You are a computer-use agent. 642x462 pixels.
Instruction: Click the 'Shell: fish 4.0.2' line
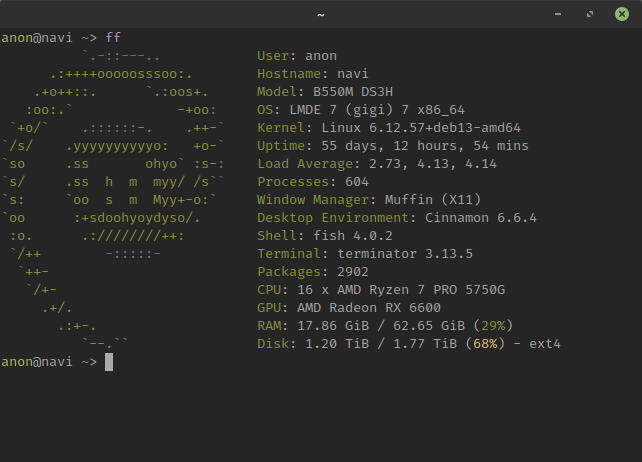click(x=325, y=236)
